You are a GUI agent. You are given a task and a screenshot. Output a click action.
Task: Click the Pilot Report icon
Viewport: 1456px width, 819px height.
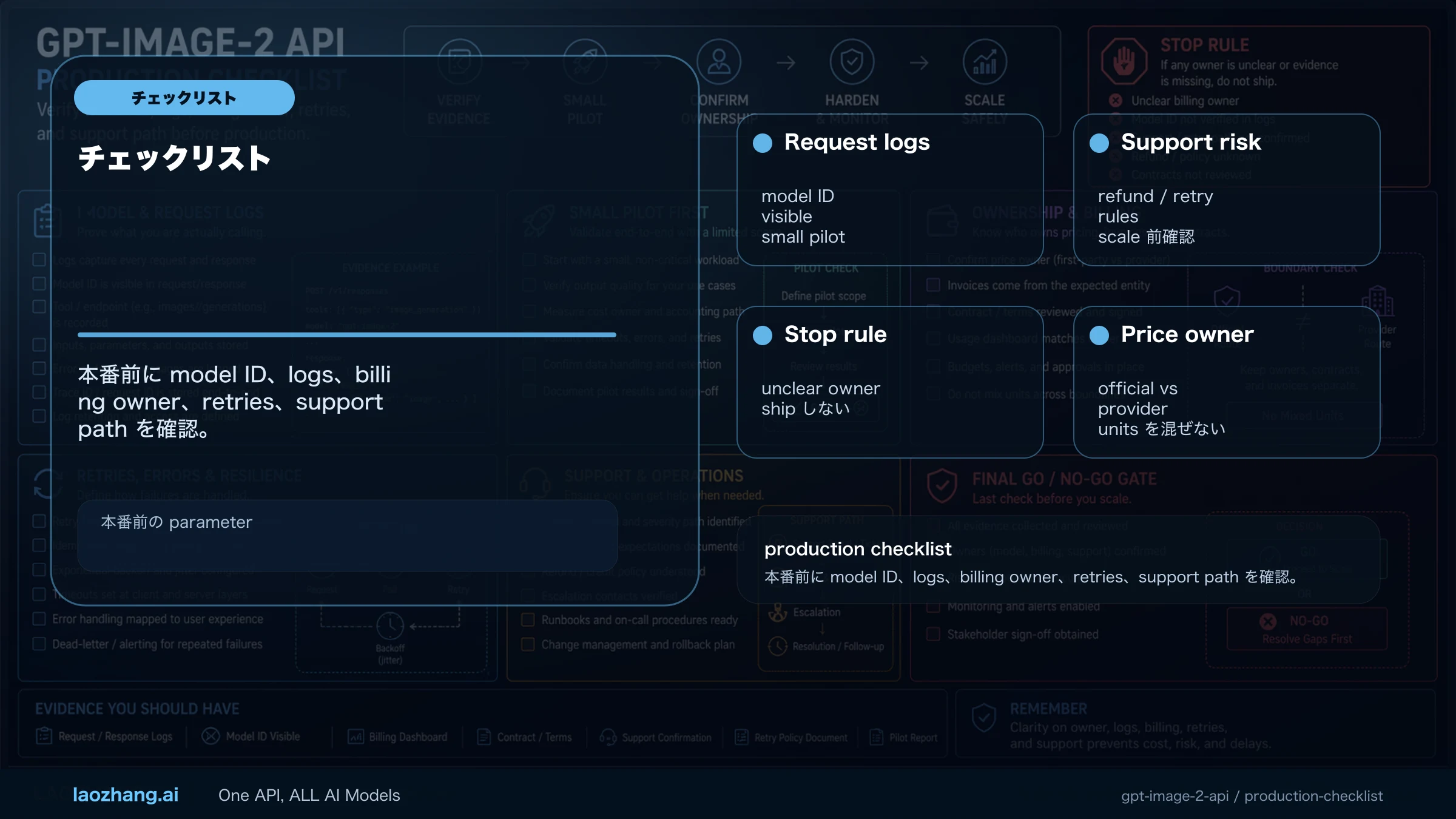877,737
